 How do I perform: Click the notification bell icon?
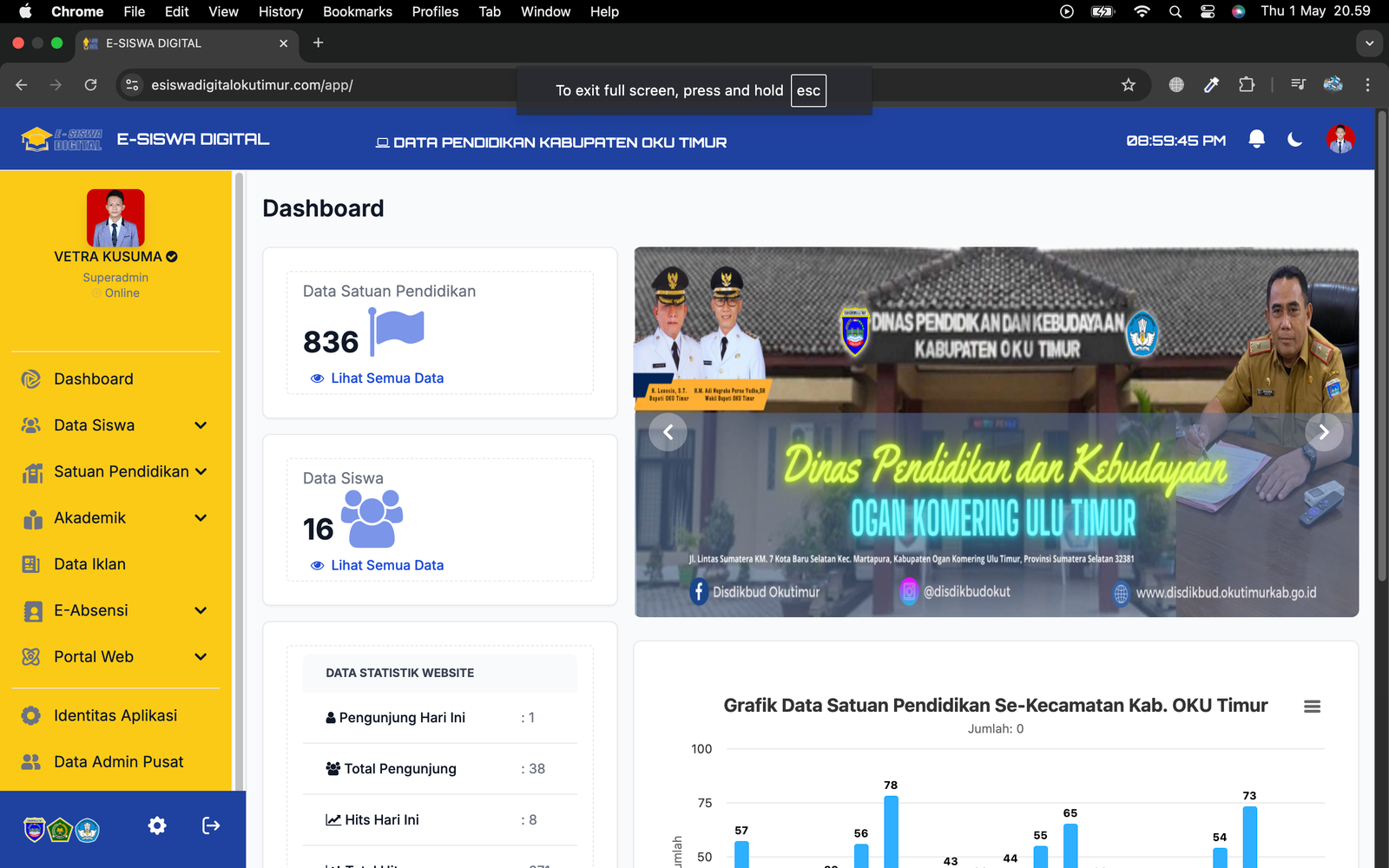click(x=1256, y=139)
